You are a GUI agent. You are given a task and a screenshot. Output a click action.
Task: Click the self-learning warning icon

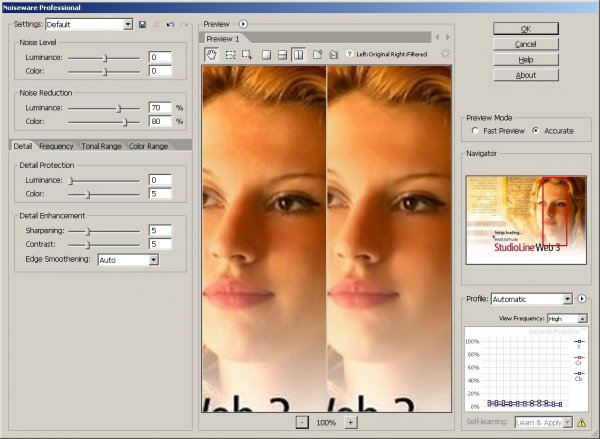point(581,423)
